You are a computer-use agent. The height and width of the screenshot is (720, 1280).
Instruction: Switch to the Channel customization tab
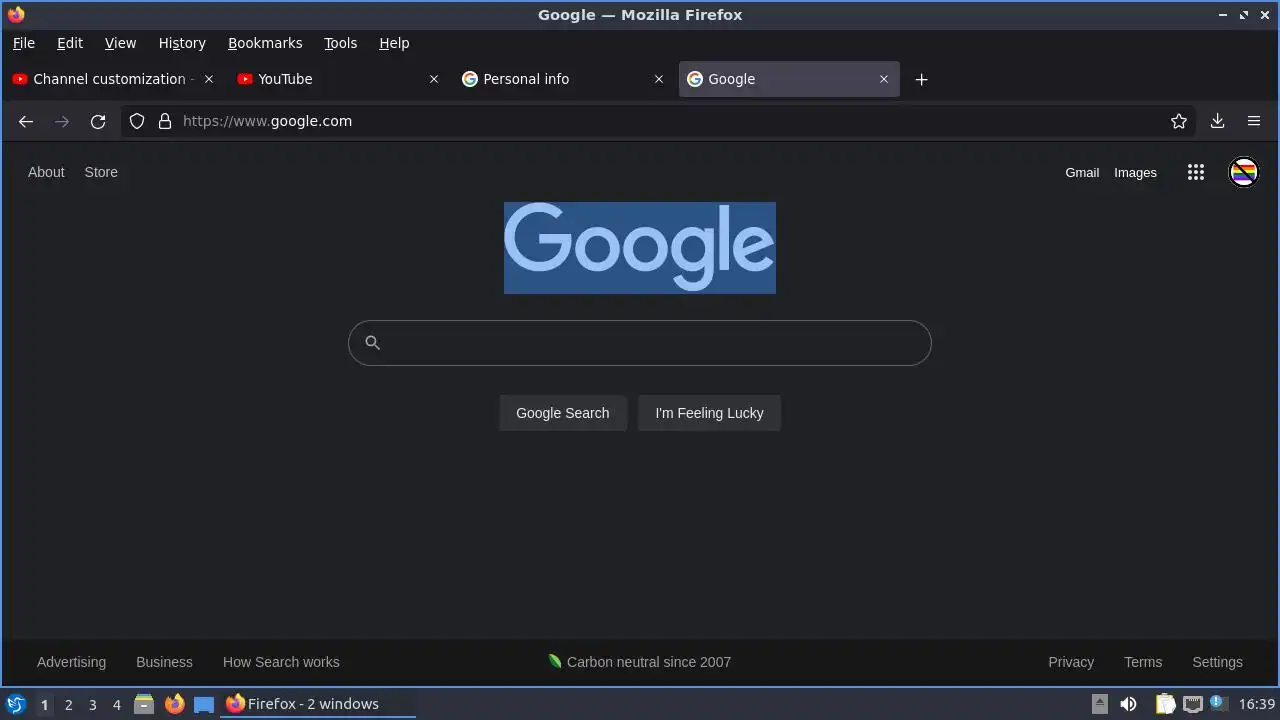click(x=113, y=79)
